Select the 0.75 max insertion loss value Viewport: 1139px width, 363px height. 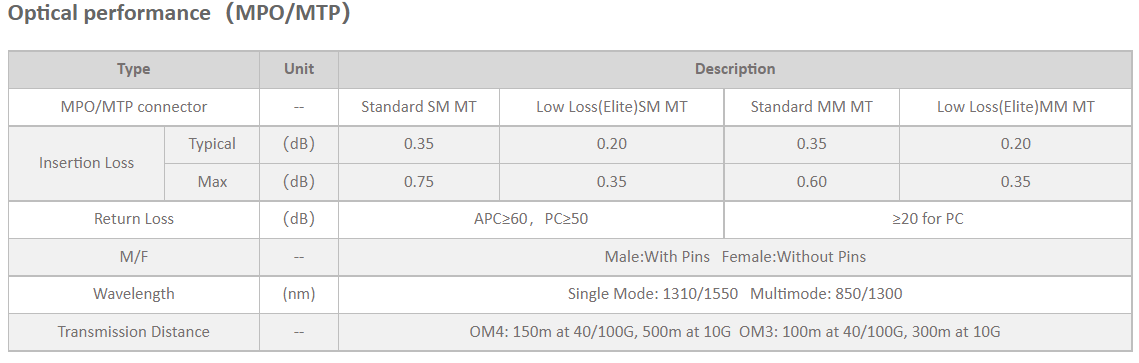click(418, 182)
